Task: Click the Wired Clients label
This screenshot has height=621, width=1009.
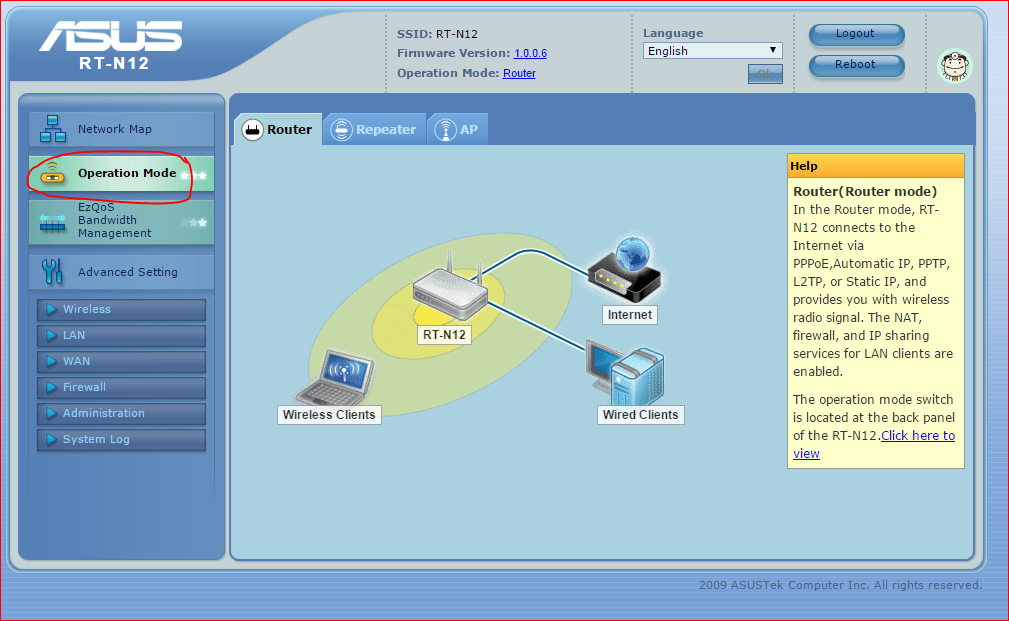Action: pyautogui.click(x=641, y=415)
